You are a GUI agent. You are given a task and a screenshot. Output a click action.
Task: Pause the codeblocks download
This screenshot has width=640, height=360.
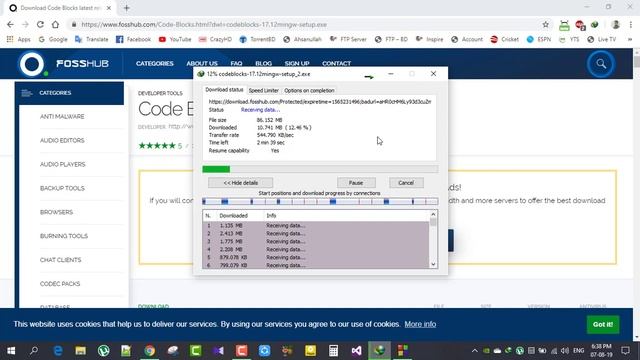(356, 183)
